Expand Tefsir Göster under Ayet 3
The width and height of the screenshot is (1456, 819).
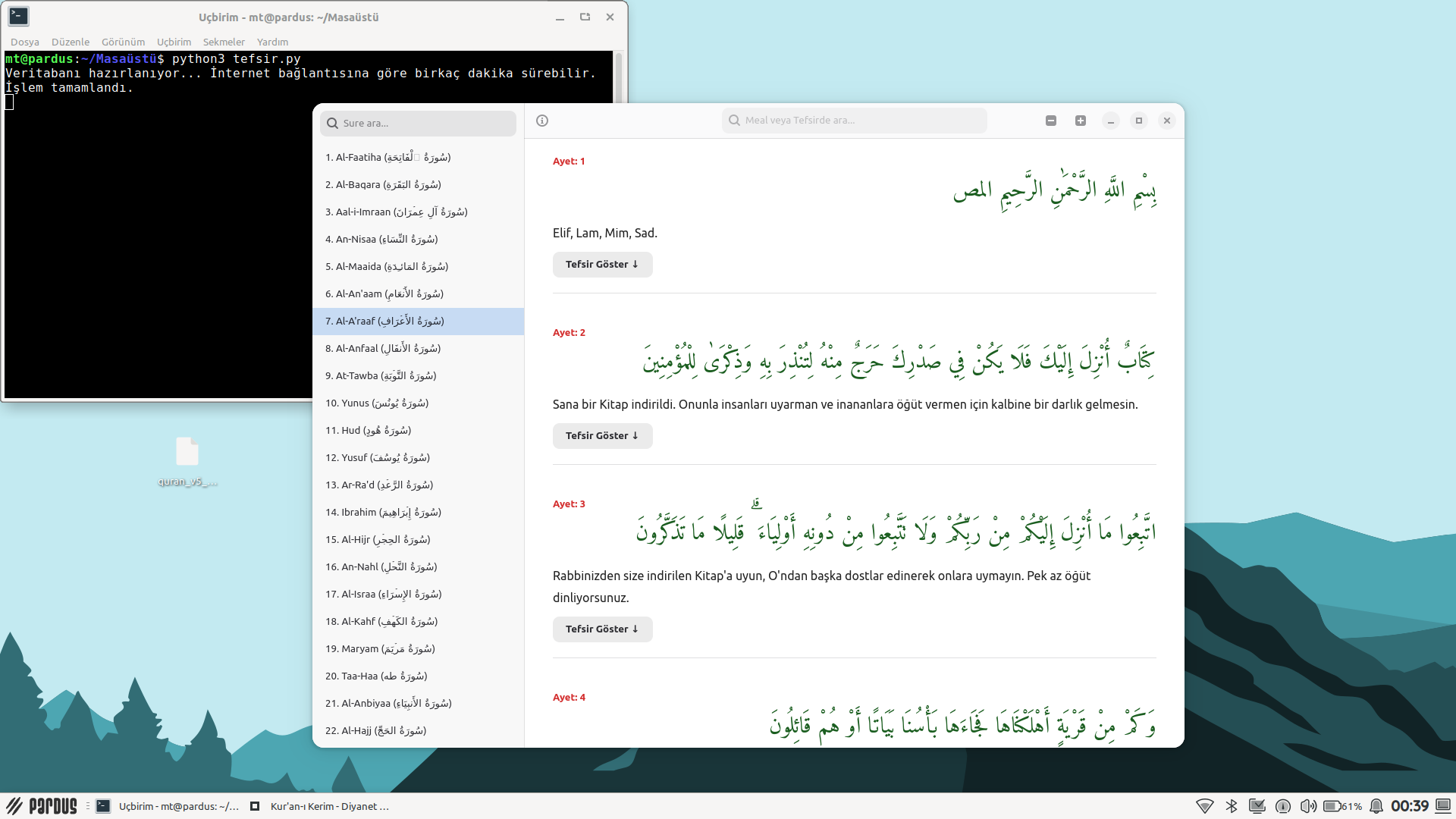[x=602, y=629]
